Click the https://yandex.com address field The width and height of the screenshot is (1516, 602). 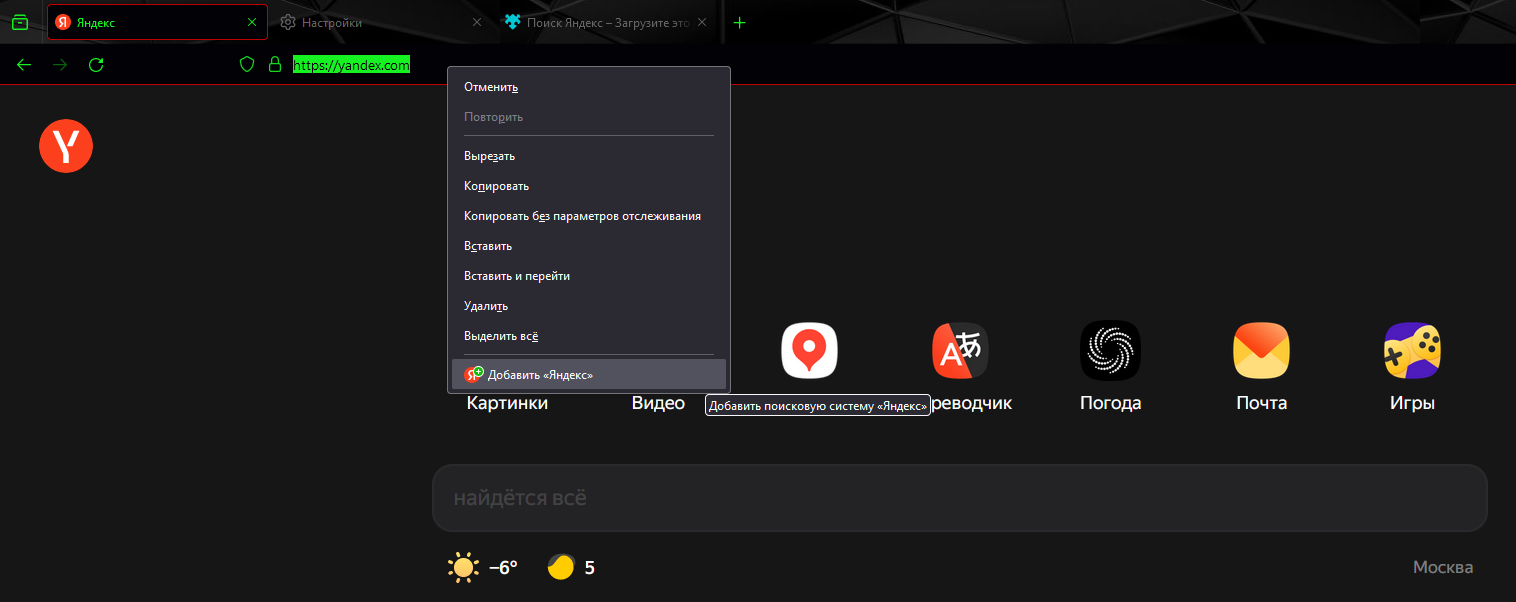pos(351,65)
